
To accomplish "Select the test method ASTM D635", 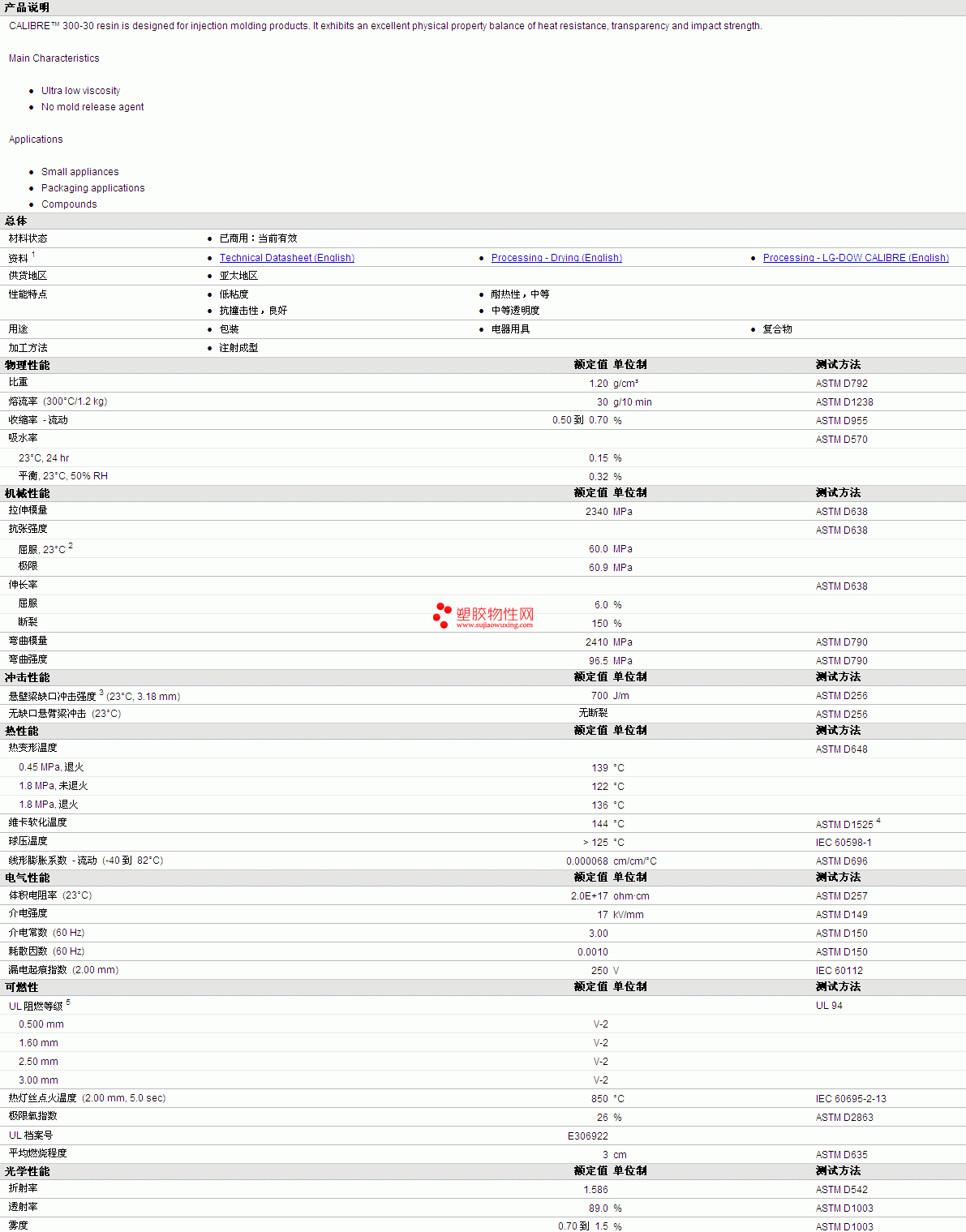I will (841, 1155).
